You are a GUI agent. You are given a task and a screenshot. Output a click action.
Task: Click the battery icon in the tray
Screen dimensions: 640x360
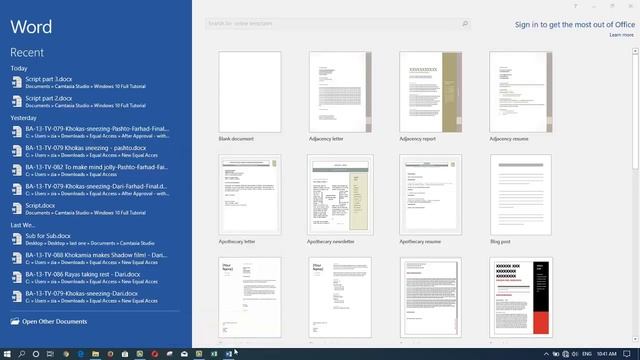(x=556, y=354)
